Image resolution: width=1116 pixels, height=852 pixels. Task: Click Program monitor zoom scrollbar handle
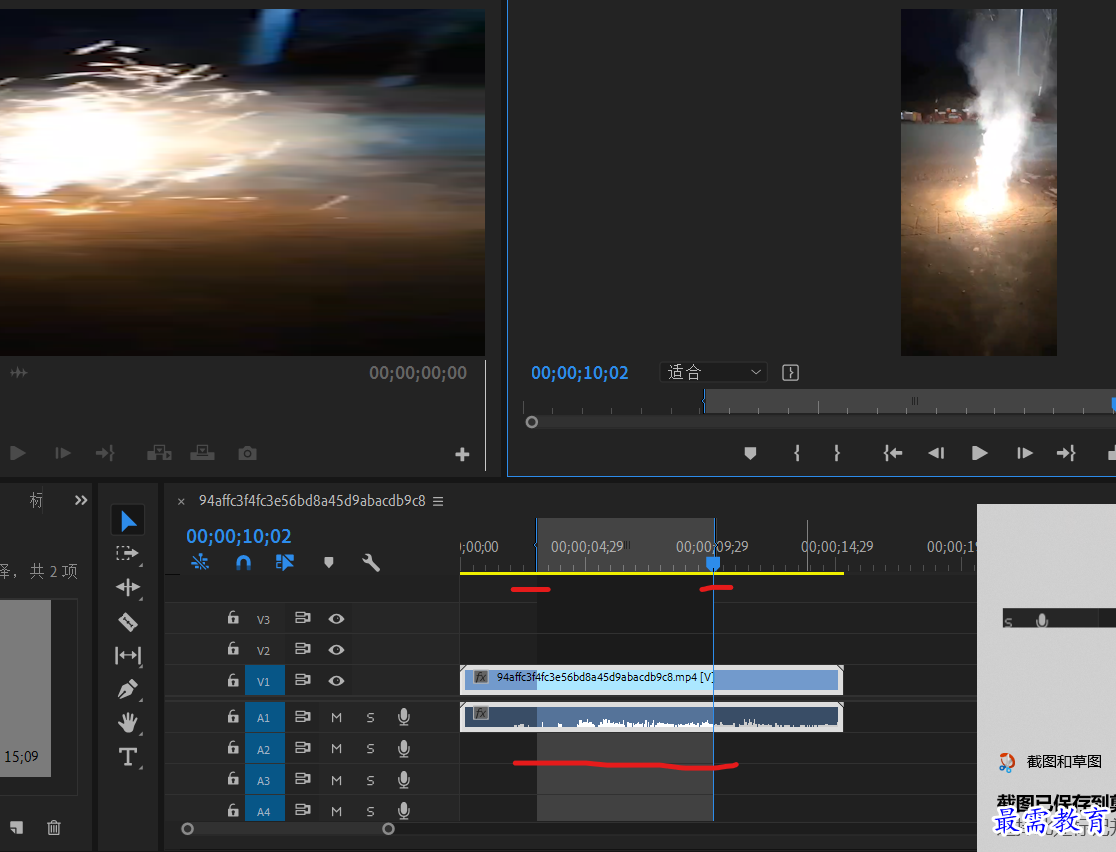click(532, 422)
